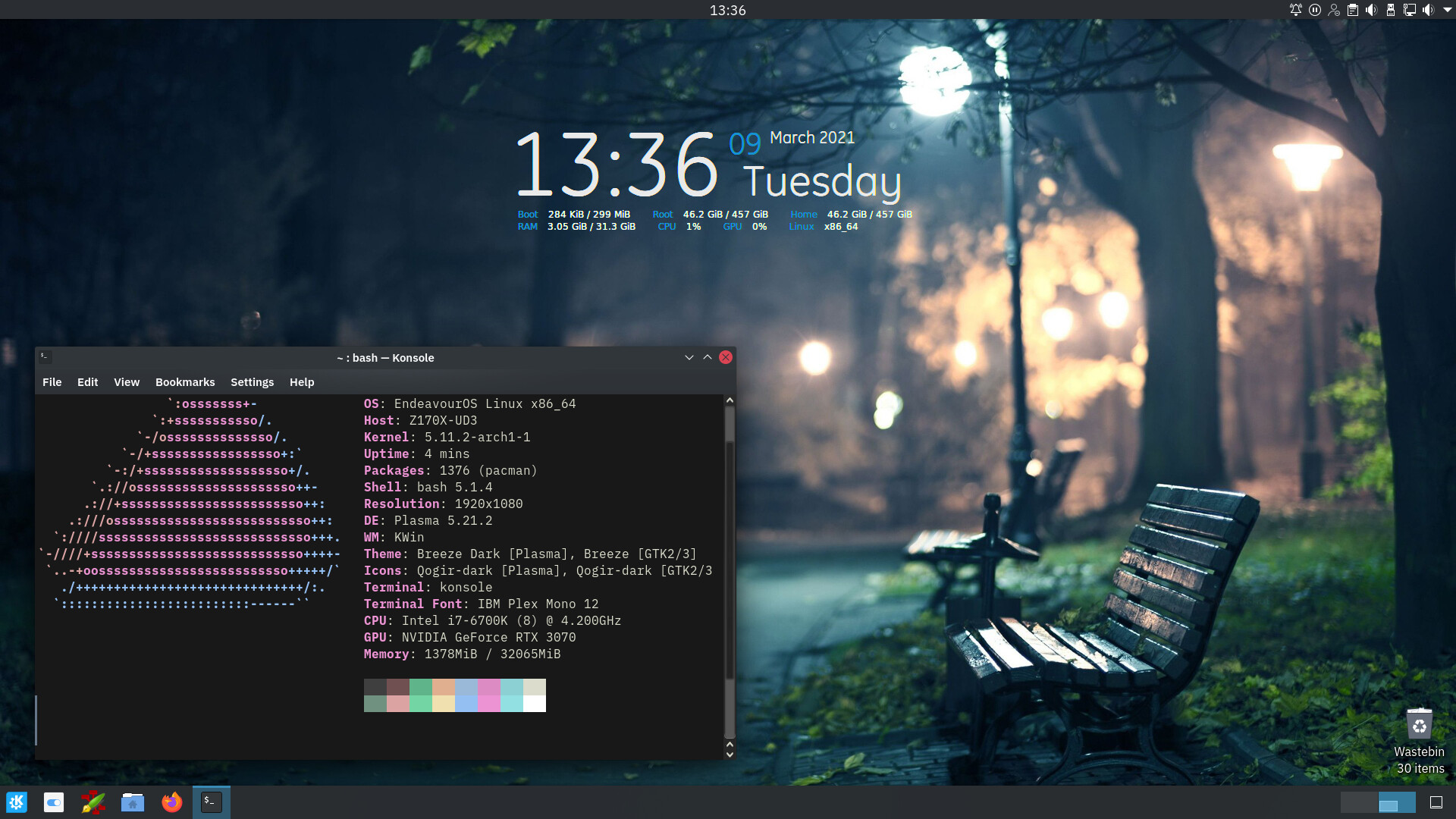The image size is (1456, 819).
Task: Click the green swatch in the top palette row
Action: [421, 687]
